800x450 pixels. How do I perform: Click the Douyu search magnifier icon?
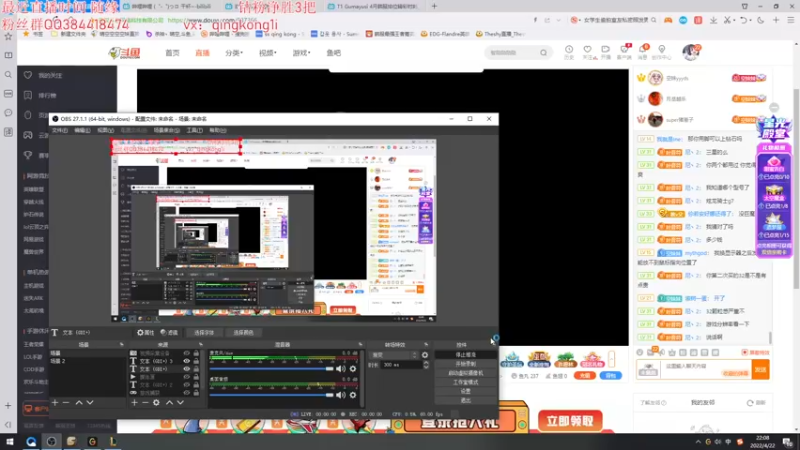pos(543,53)
